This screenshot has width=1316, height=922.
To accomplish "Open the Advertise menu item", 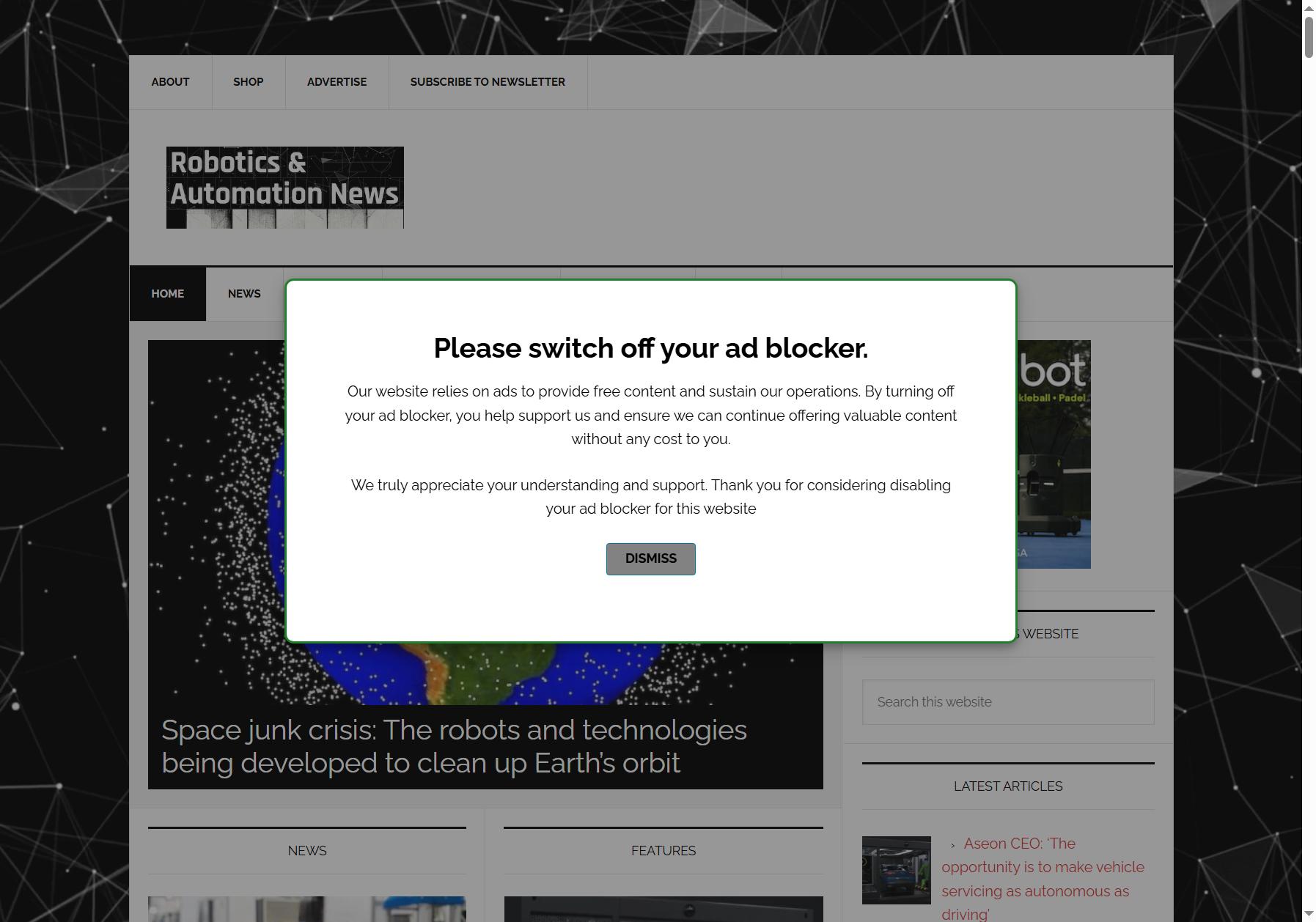I will click(337, 82).
